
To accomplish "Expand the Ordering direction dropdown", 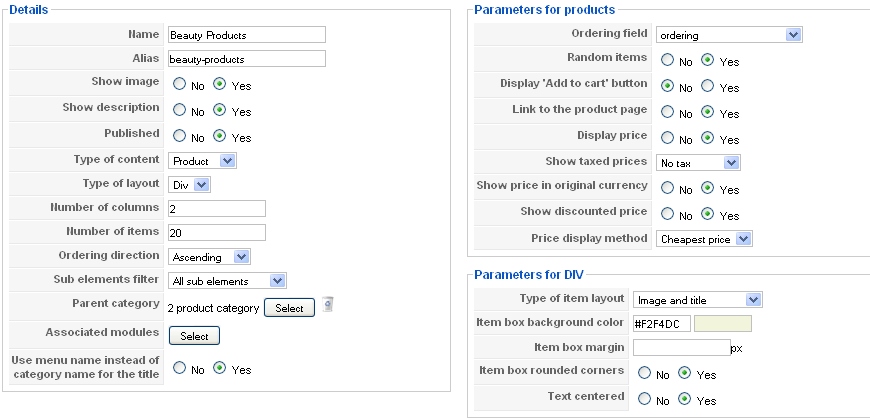I will pos(209,257).
